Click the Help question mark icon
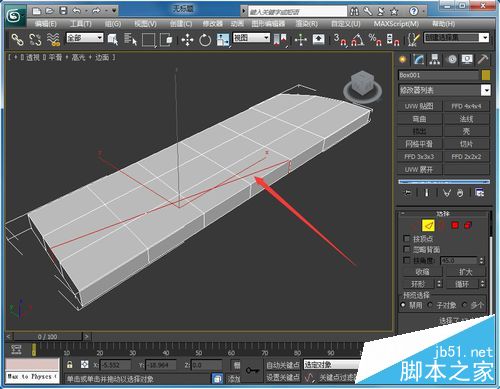This screenshot has width=500, height=389. click(414, 12)
